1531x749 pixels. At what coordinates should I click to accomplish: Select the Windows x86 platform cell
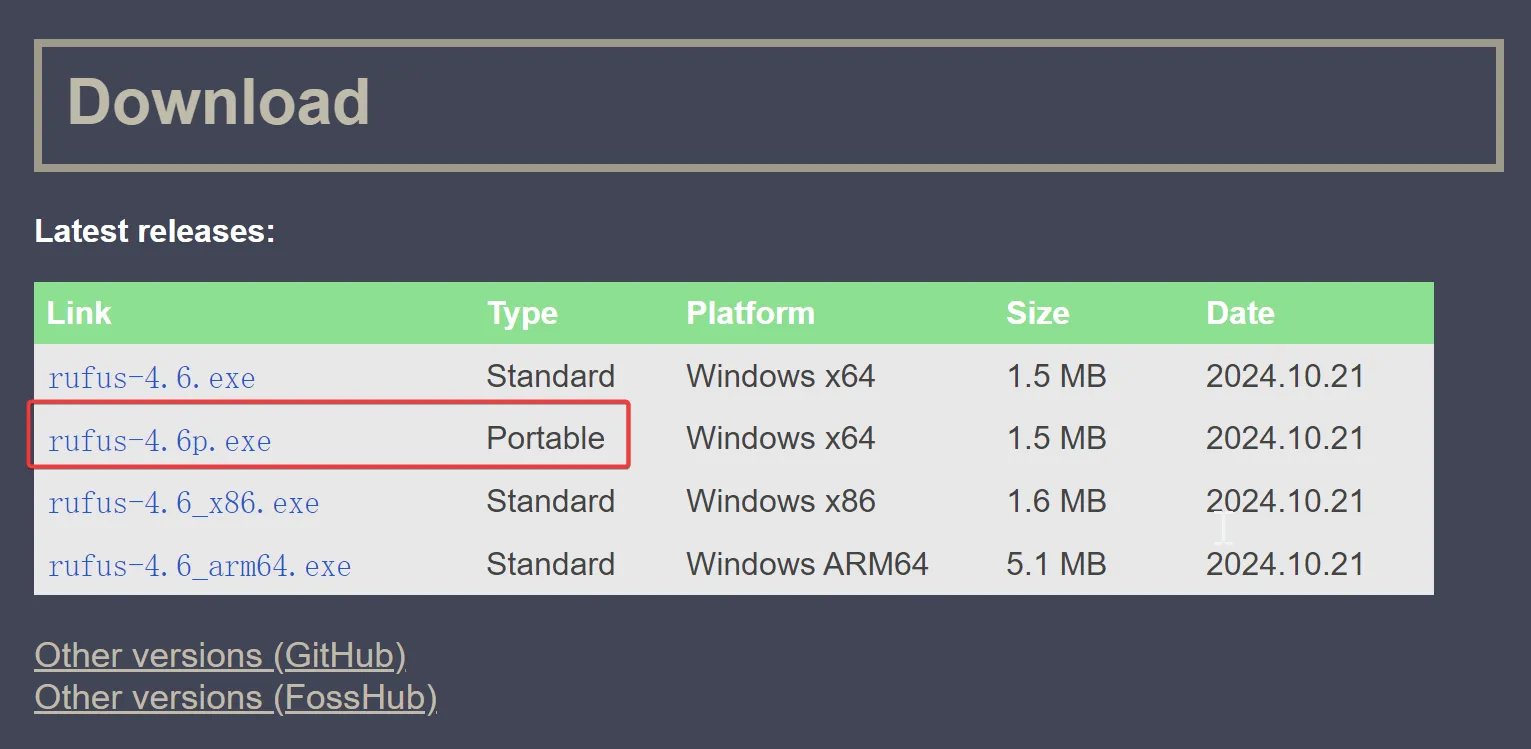coord(780,501)
